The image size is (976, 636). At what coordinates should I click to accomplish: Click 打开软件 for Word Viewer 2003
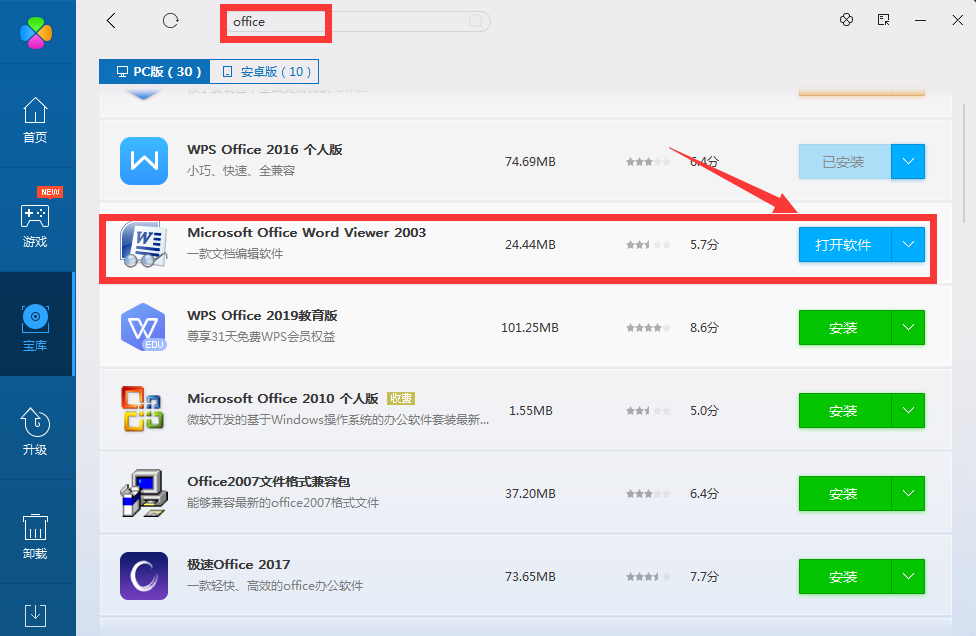click(x=845, y=245)
